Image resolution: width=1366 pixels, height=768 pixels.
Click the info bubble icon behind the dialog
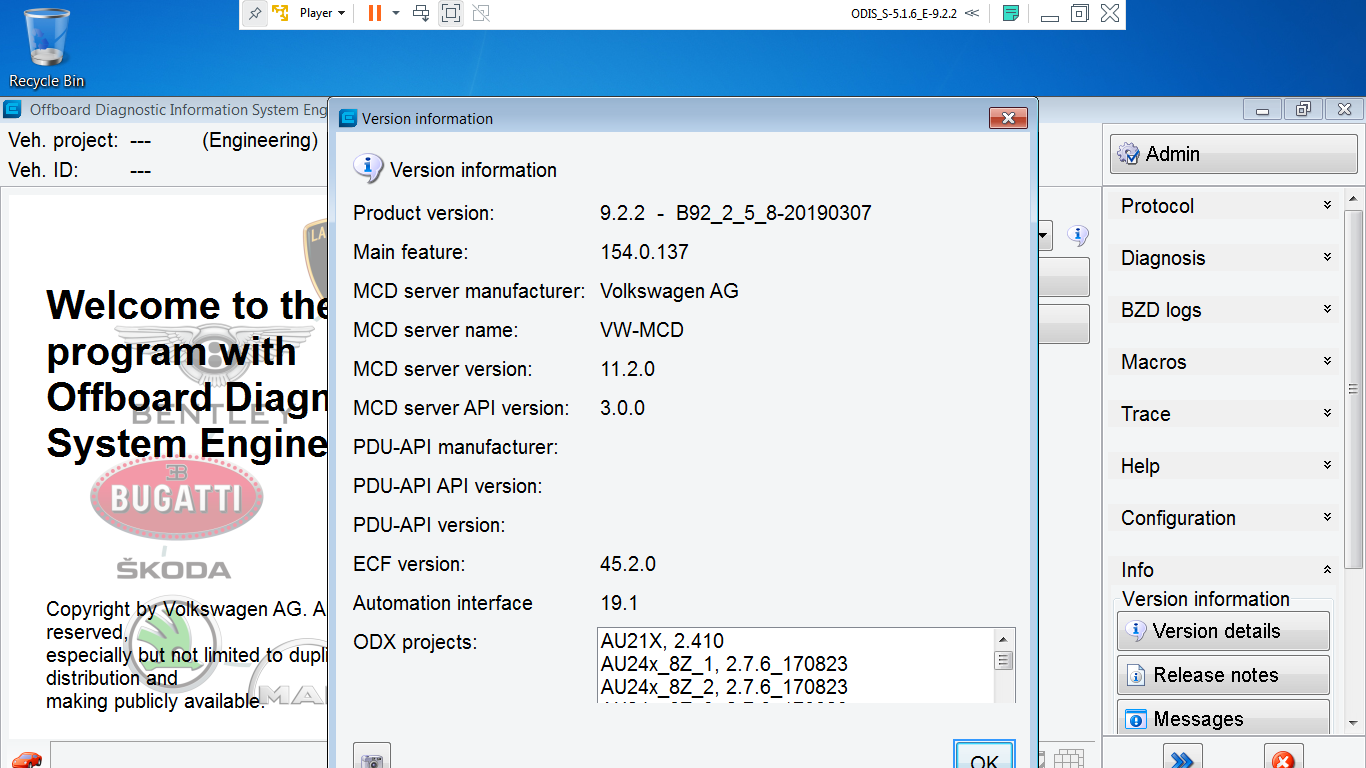pyautogui.click(x=1077, y=236)
